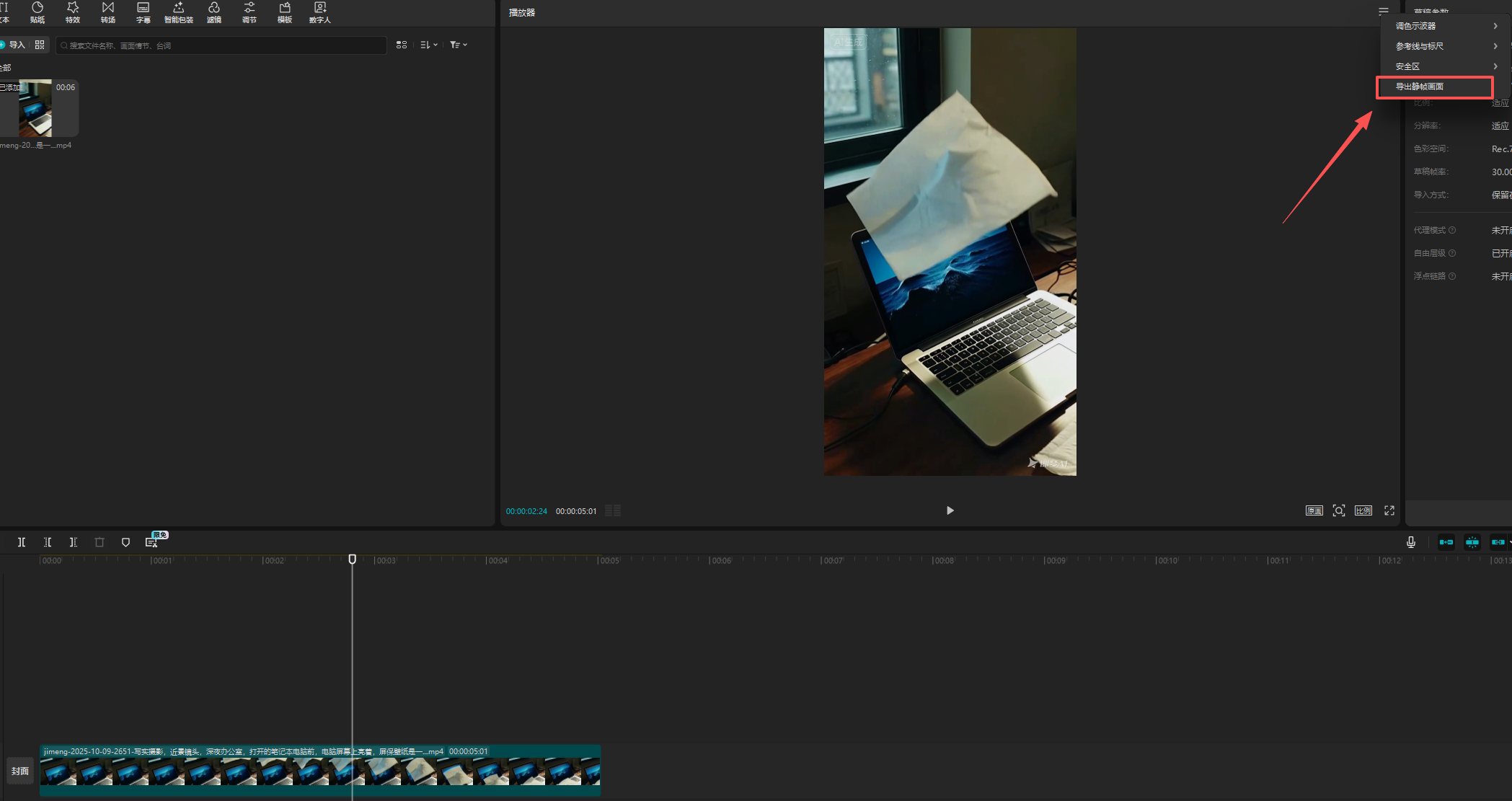Click the marker shield icon in timeline toolbar

(125, 542)
